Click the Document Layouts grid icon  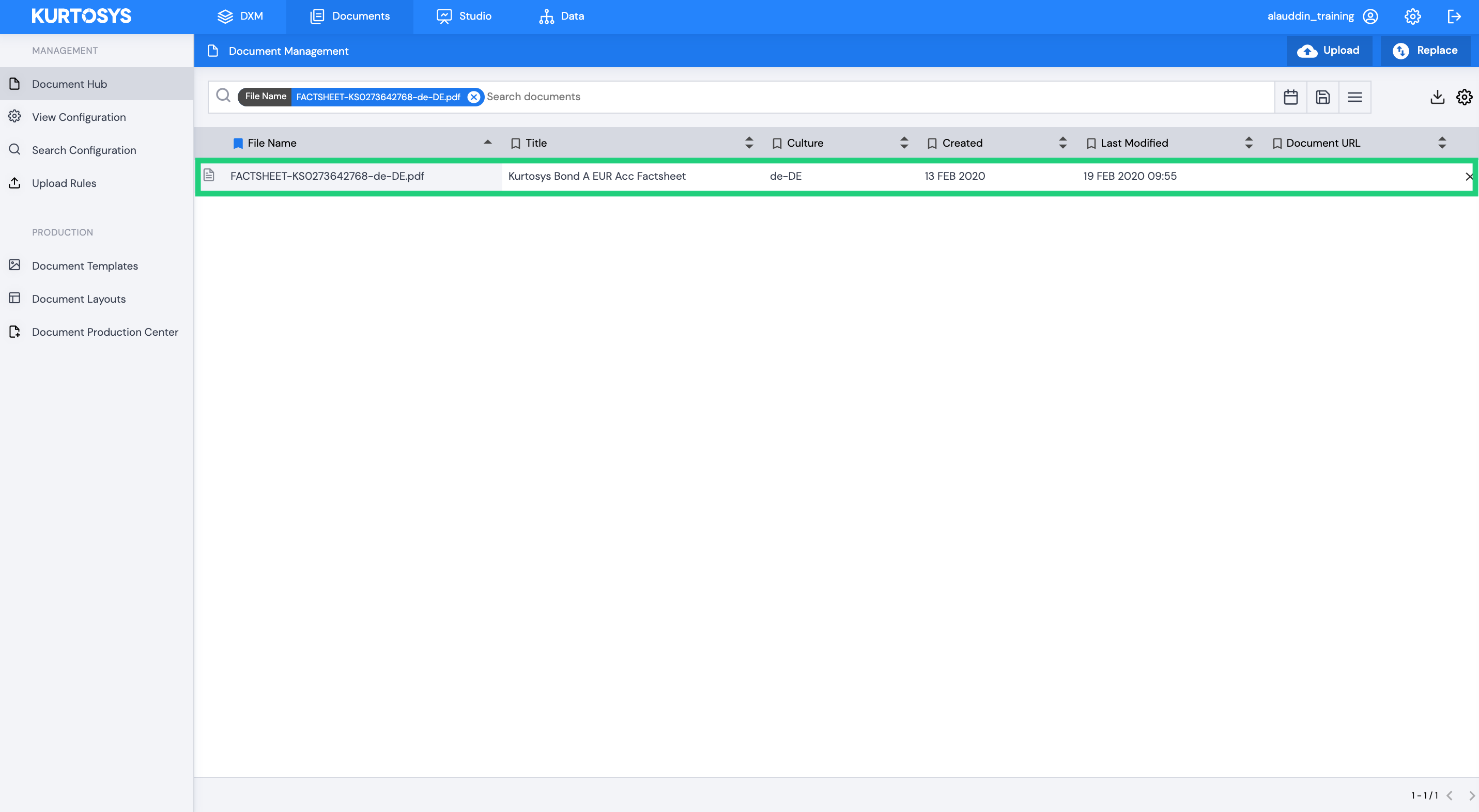coord(15,298)
